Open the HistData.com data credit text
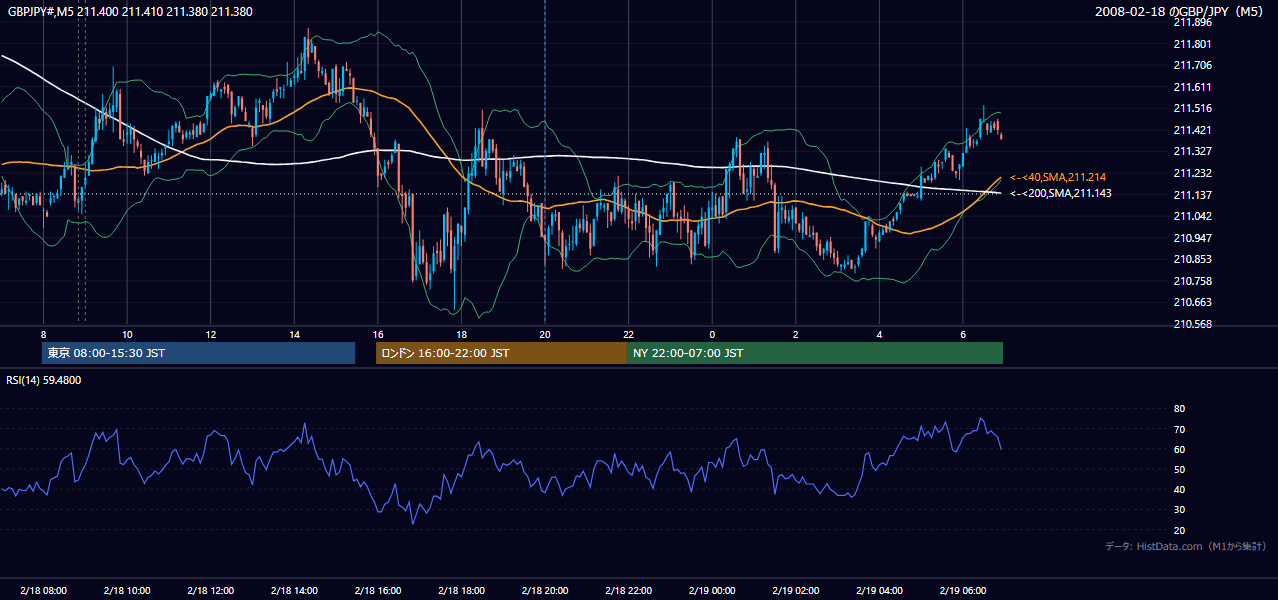 click(x=1186, y=546)
